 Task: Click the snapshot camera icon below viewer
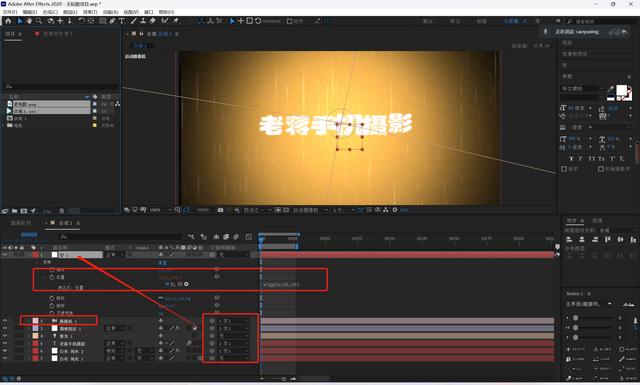pos(220,210)
